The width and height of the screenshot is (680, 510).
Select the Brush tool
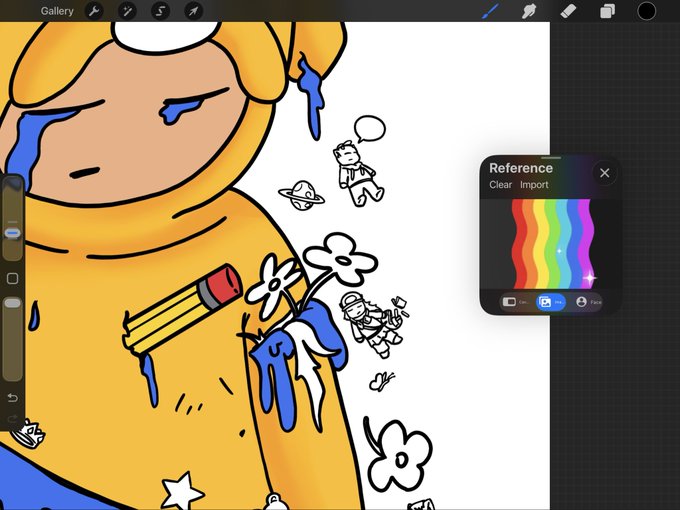tap(490, 11)
